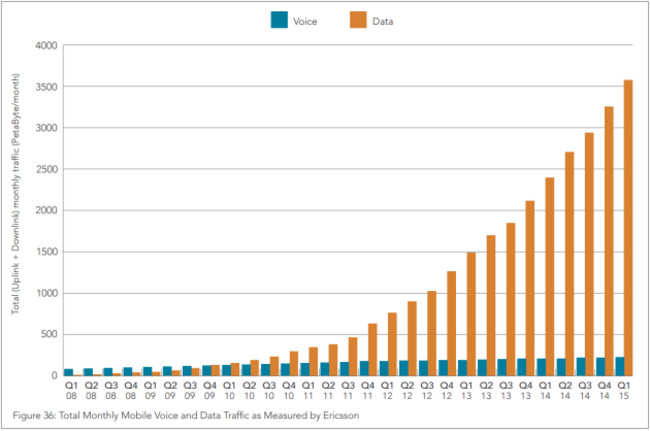Select the Q3 11 x-axis label

point(348,390)
